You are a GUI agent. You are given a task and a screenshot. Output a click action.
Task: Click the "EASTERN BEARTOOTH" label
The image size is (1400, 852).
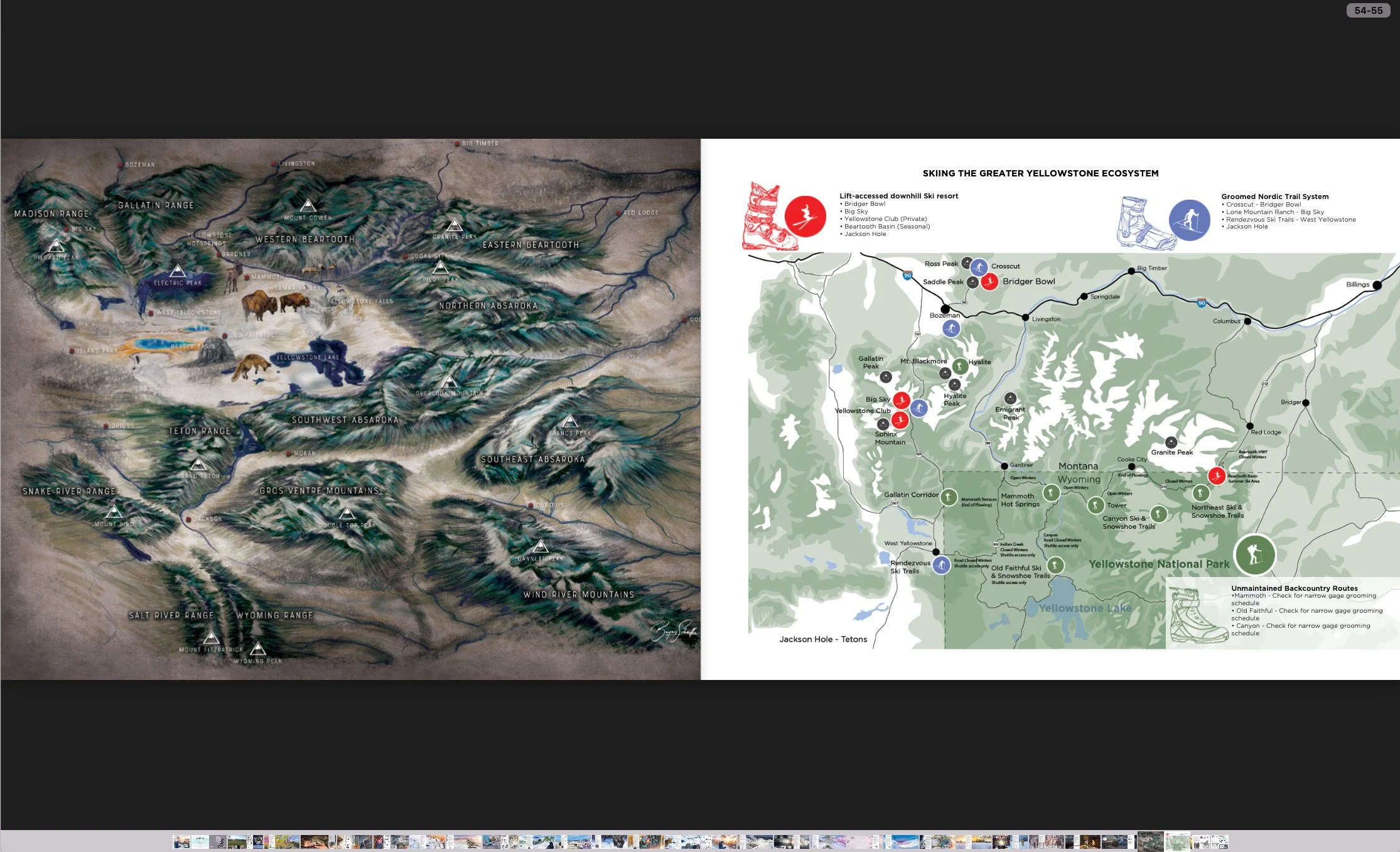pos(530,245)
